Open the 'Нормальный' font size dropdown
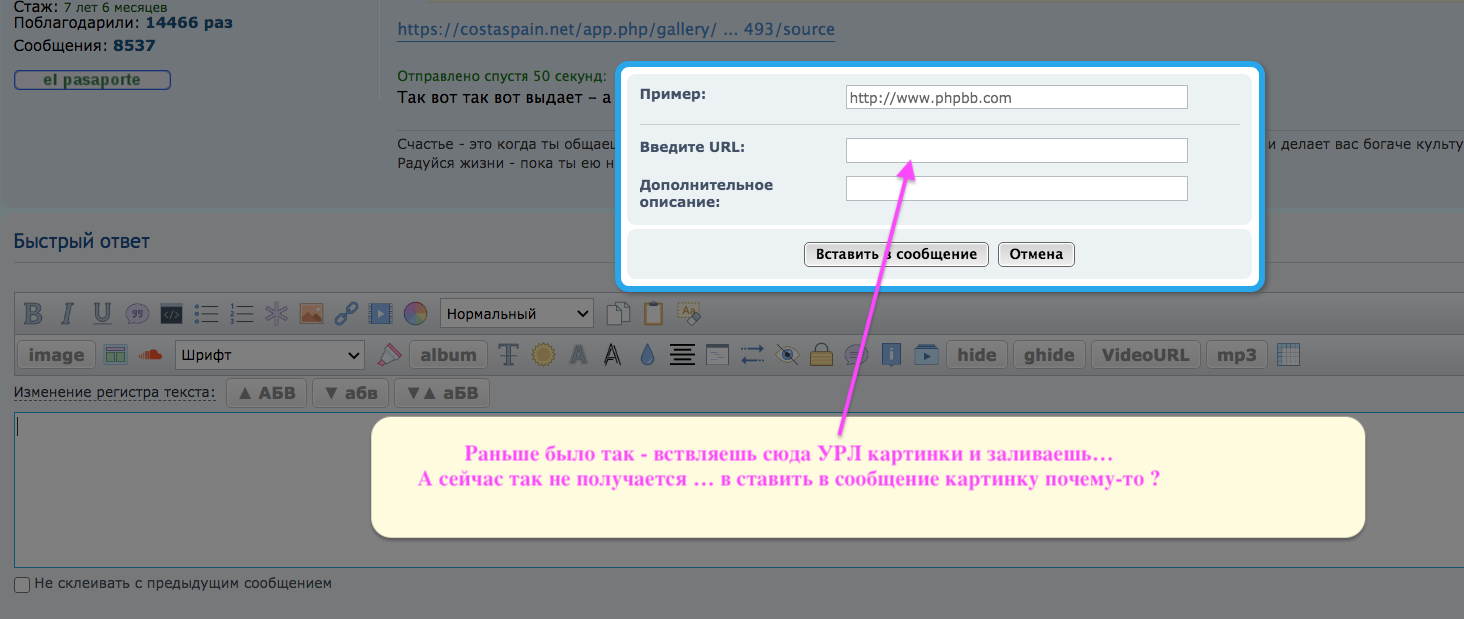Viewport: 1464px width, 619px height. (x=517, y=314)
